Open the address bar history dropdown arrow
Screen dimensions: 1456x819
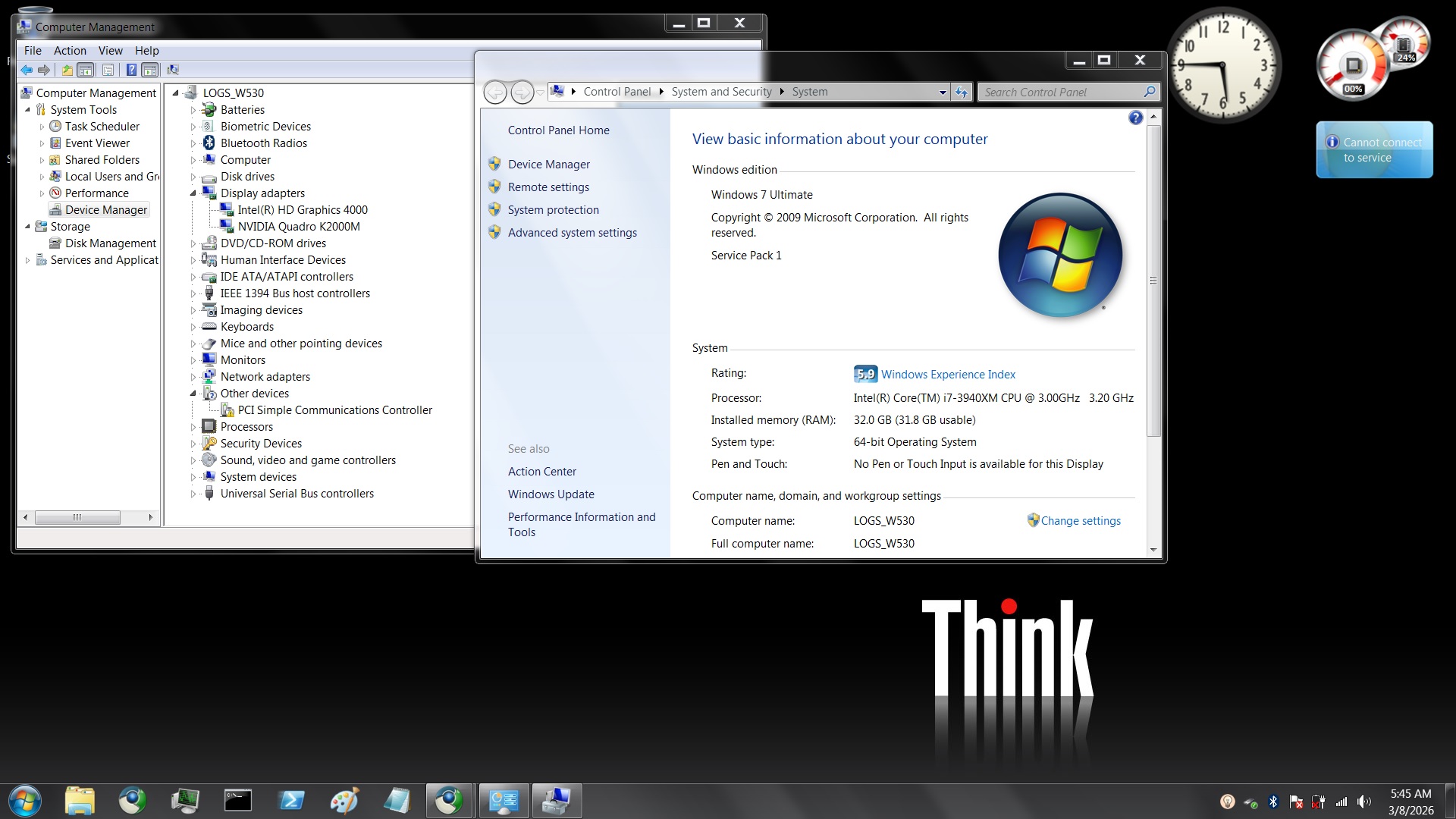[x=943, y=92]
